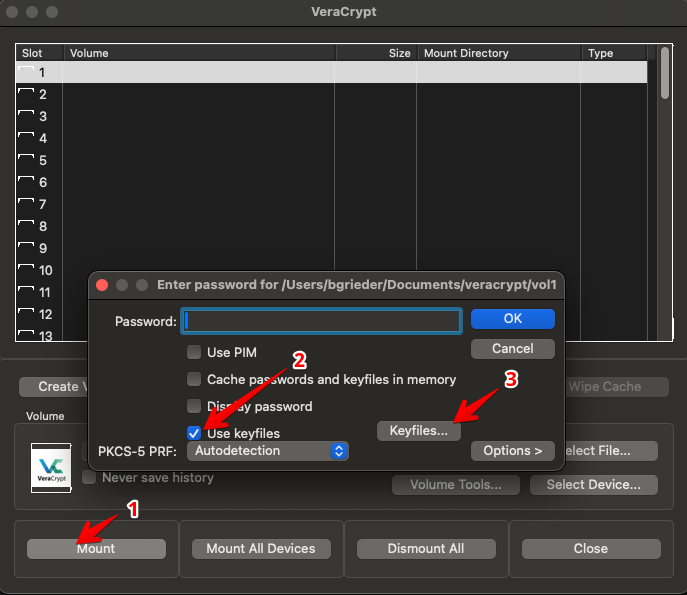The image size is (687, 595).
Task: Click the Close button in main window
Action: (x=591, y=549)
